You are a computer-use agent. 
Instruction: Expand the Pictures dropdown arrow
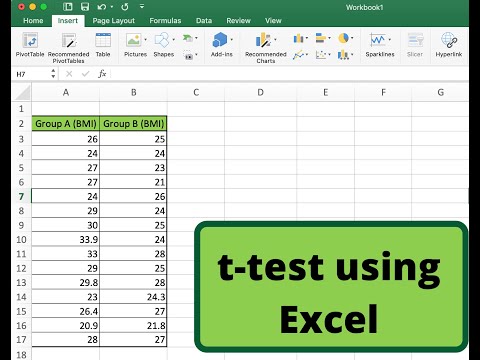tap(145, 40)
